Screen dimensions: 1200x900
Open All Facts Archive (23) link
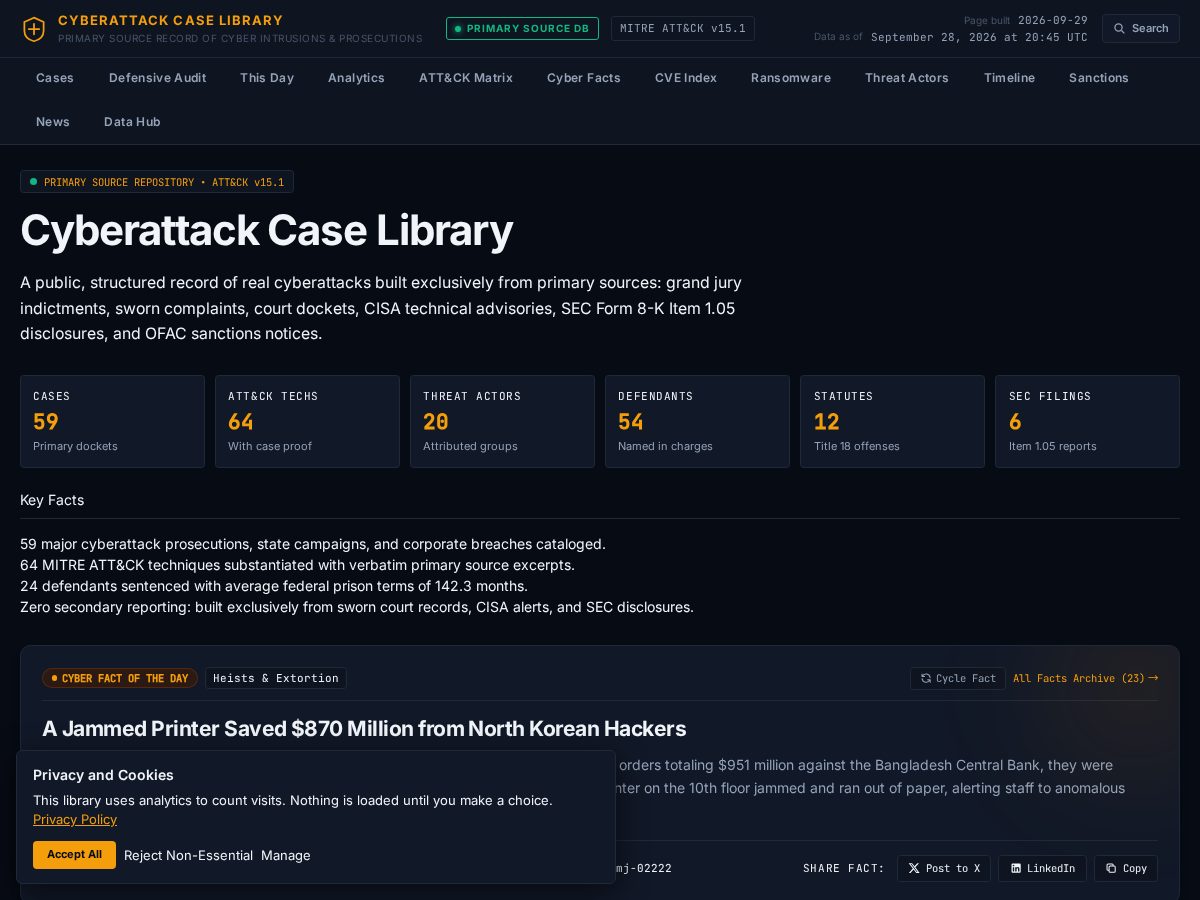pyautogui.click(x=1085, y=678)
